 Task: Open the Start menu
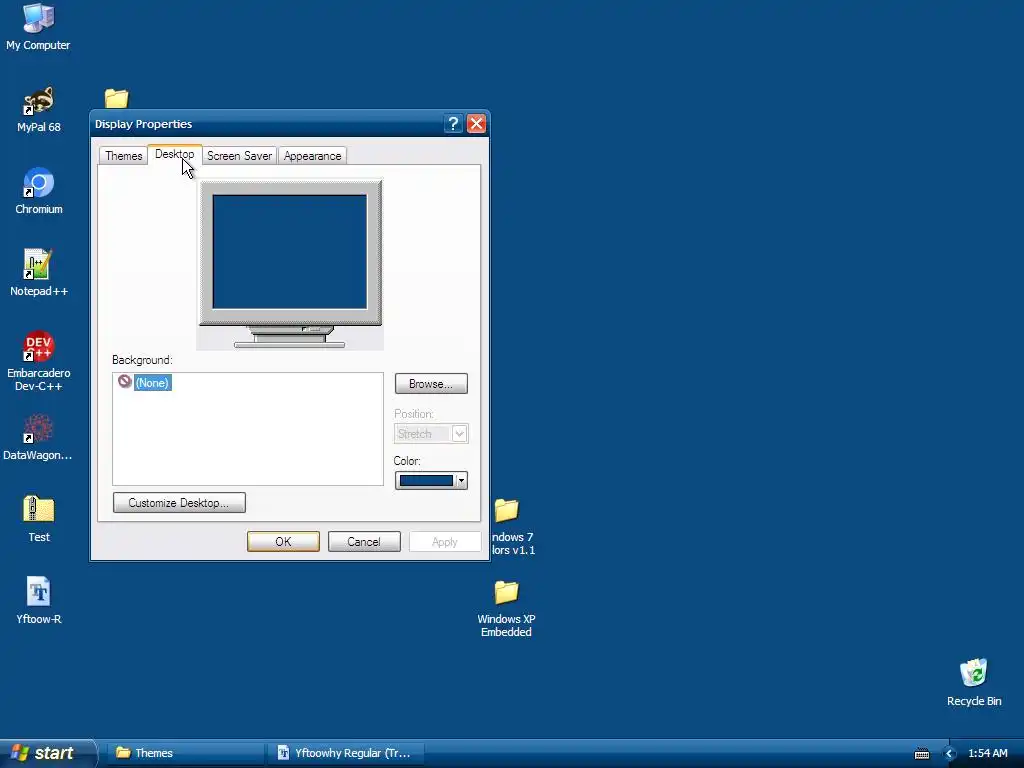point(47,754)
